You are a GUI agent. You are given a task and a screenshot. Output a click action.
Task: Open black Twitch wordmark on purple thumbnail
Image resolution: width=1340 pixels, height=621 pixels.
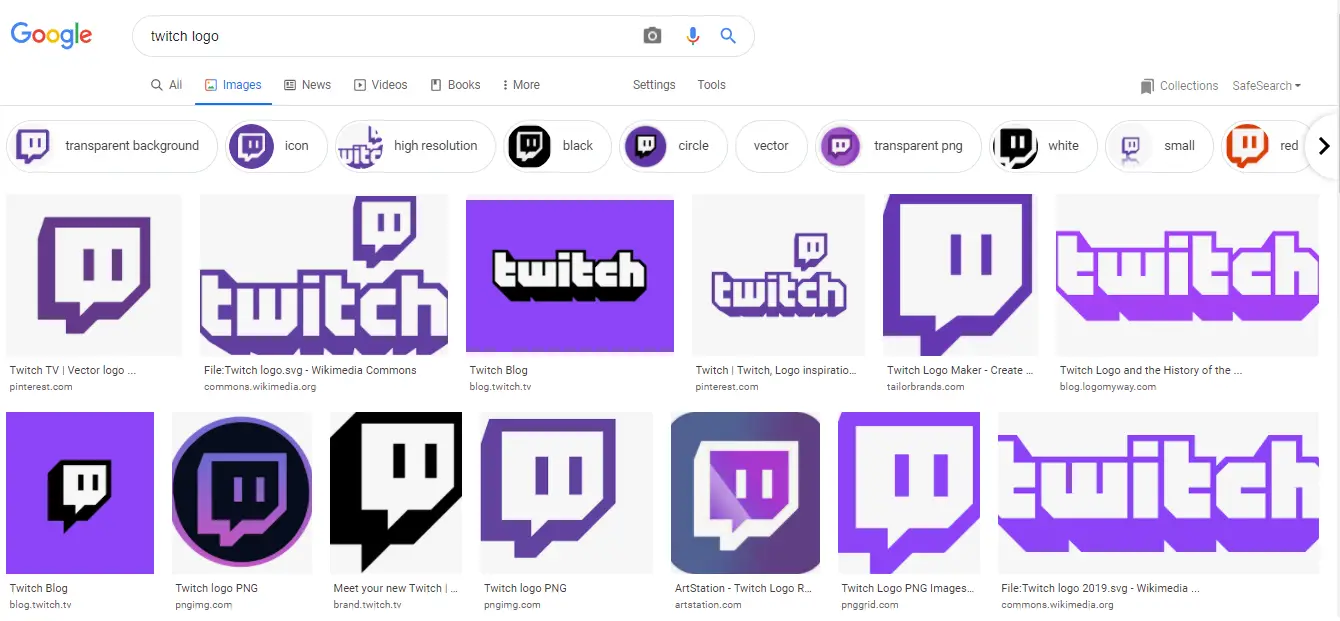pos(570,275)
